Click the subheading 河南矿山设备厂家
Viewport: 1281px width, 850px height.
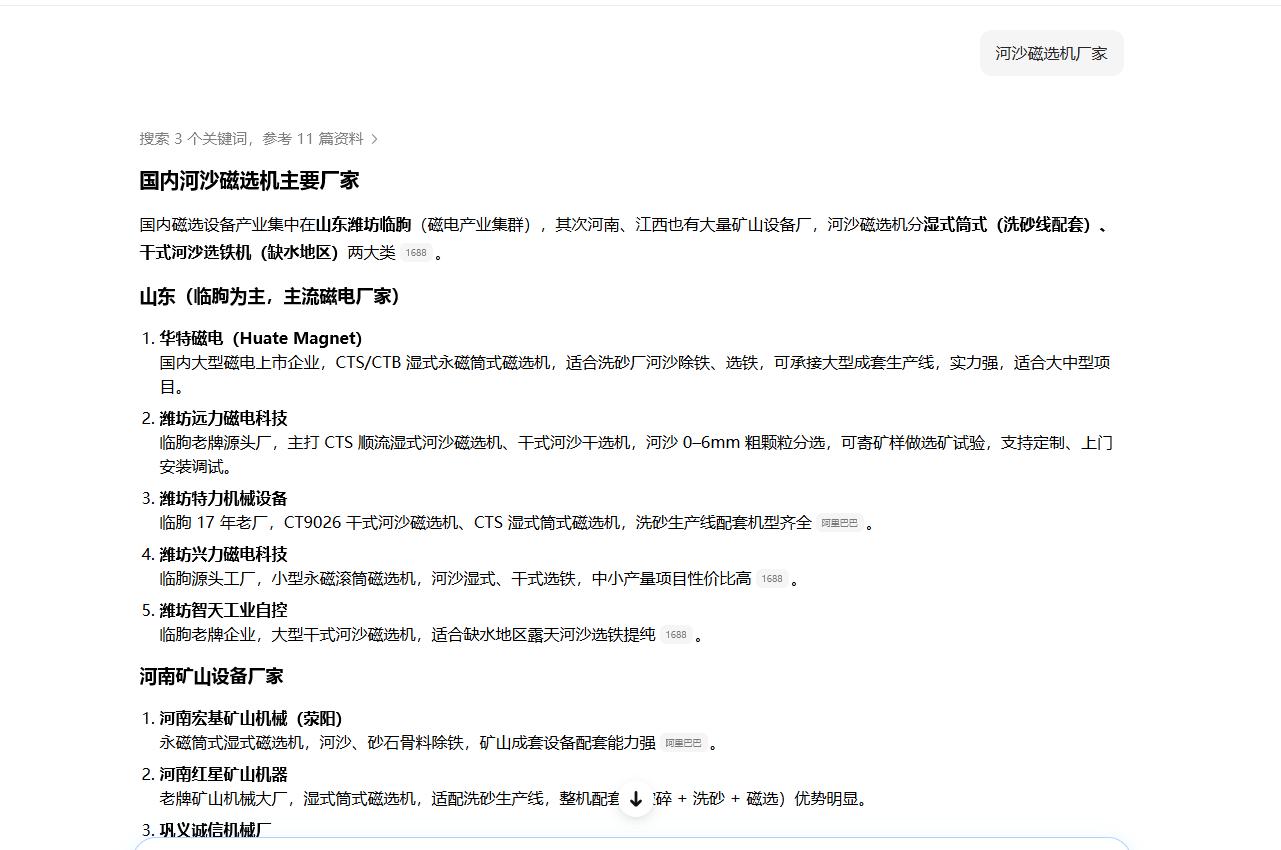[211, 677]
